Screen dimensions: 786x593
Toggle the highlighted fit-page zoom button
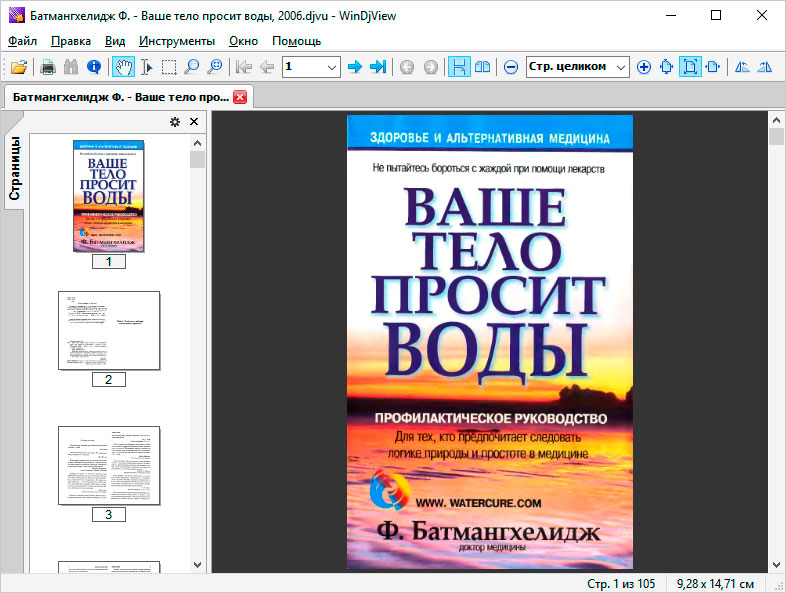690,67
